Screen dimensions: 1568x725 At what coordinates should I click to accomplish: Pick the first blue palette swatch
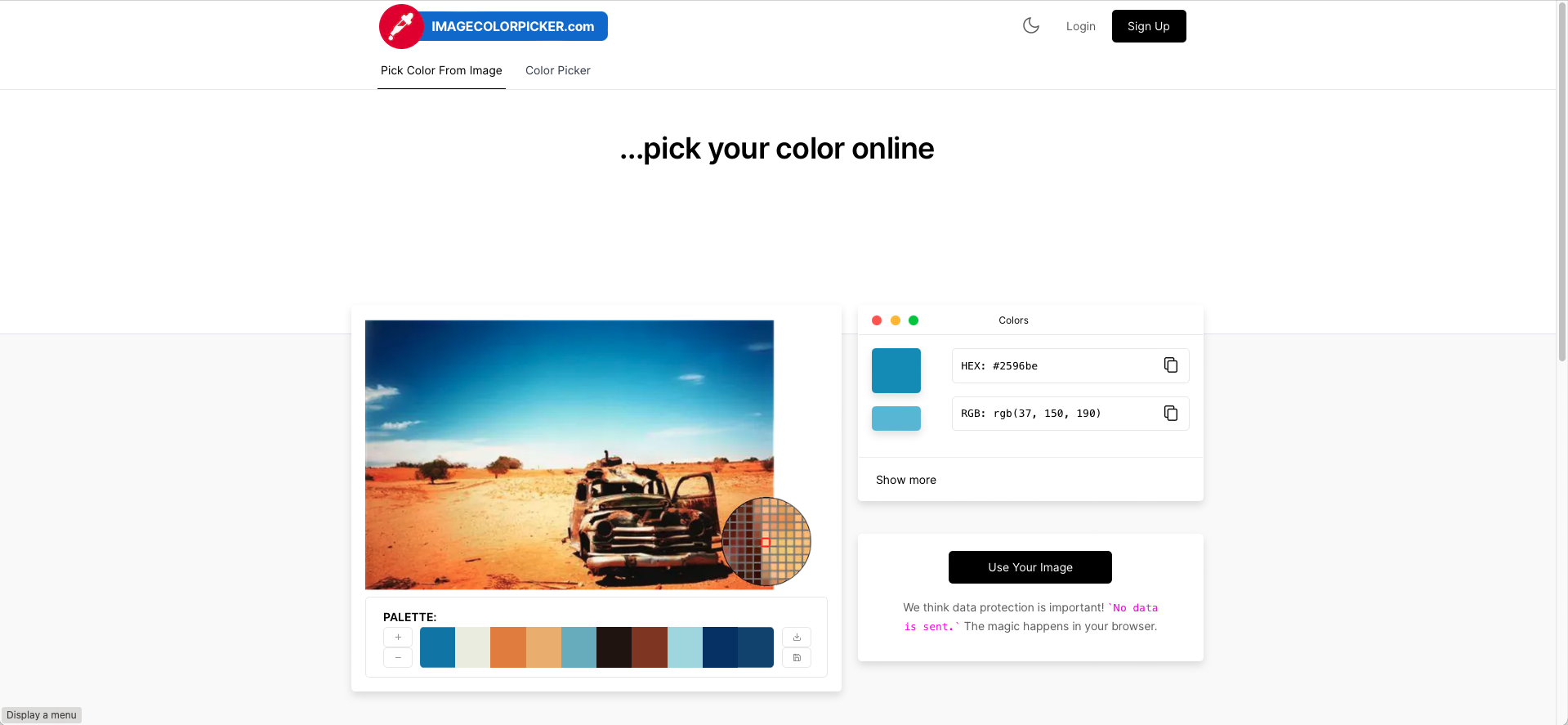click(x=437, y=647)
